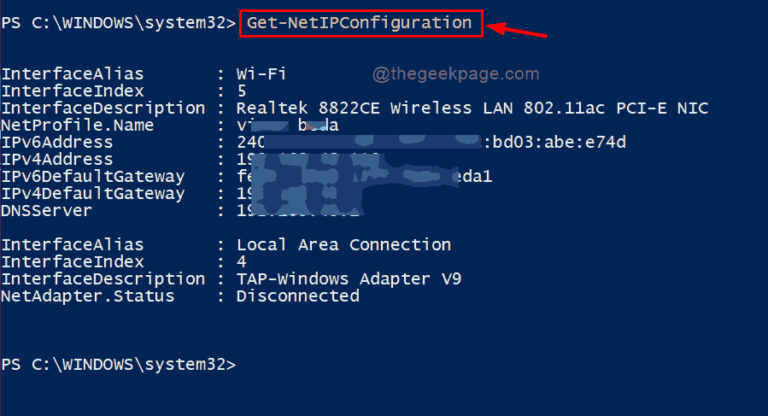768x416 pixels.
Task: Click the top PS C:\WINDOWS\system32> prompt
Action: coord(119,23)
